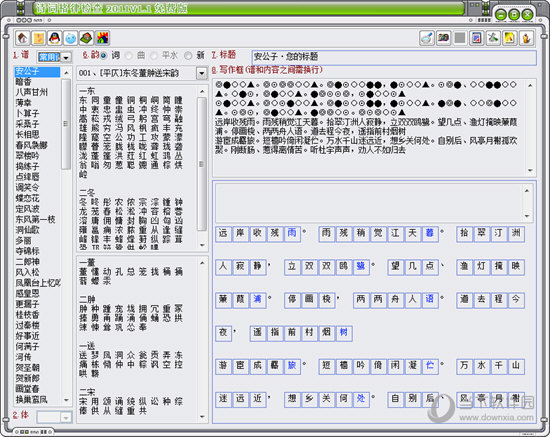Select 定风波 in the tune list
This screenshot has height=437, width=550.
coord(27,209)
